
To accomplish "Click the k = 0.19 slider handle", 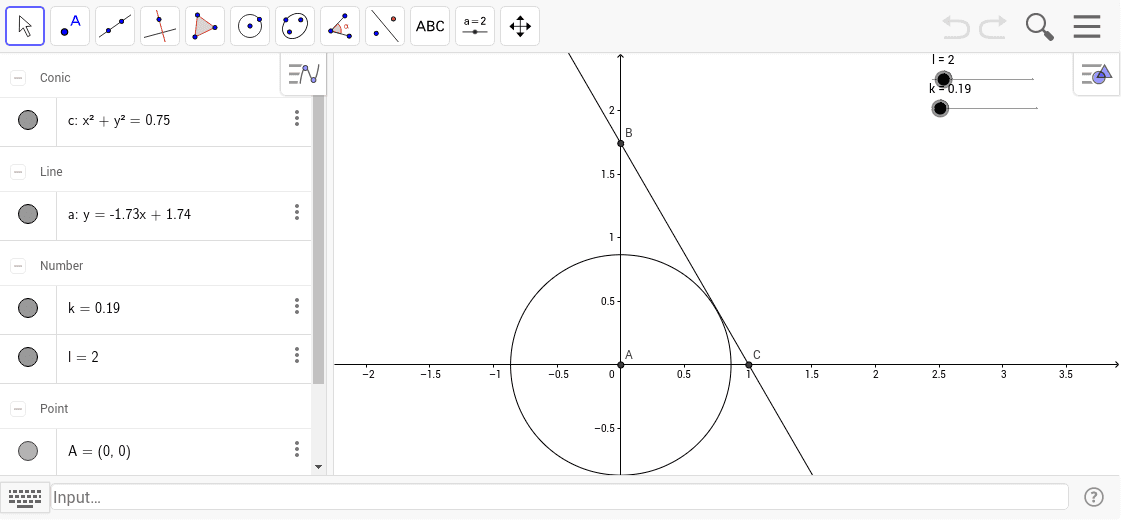I will point(940,108).
